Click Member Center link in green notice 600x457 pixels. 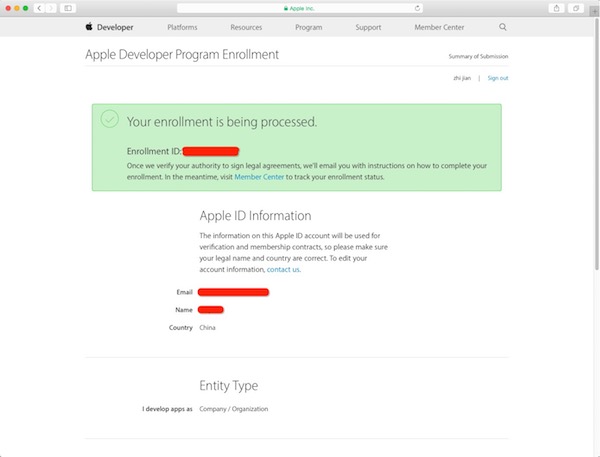(258, 177)
